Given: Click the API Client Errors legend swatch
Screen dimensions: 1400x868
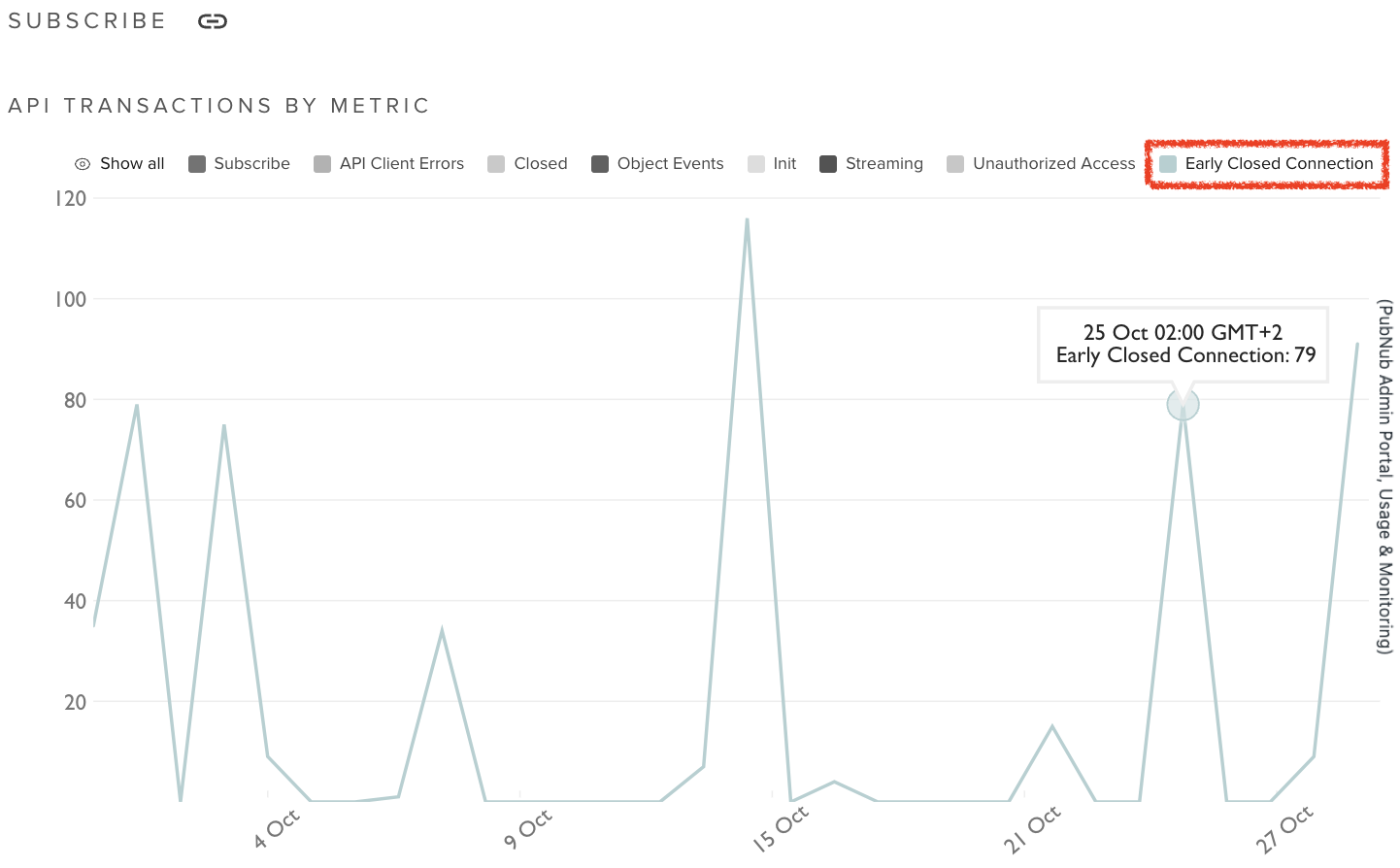Looking at the screenshot, I should tap(322, 164).
